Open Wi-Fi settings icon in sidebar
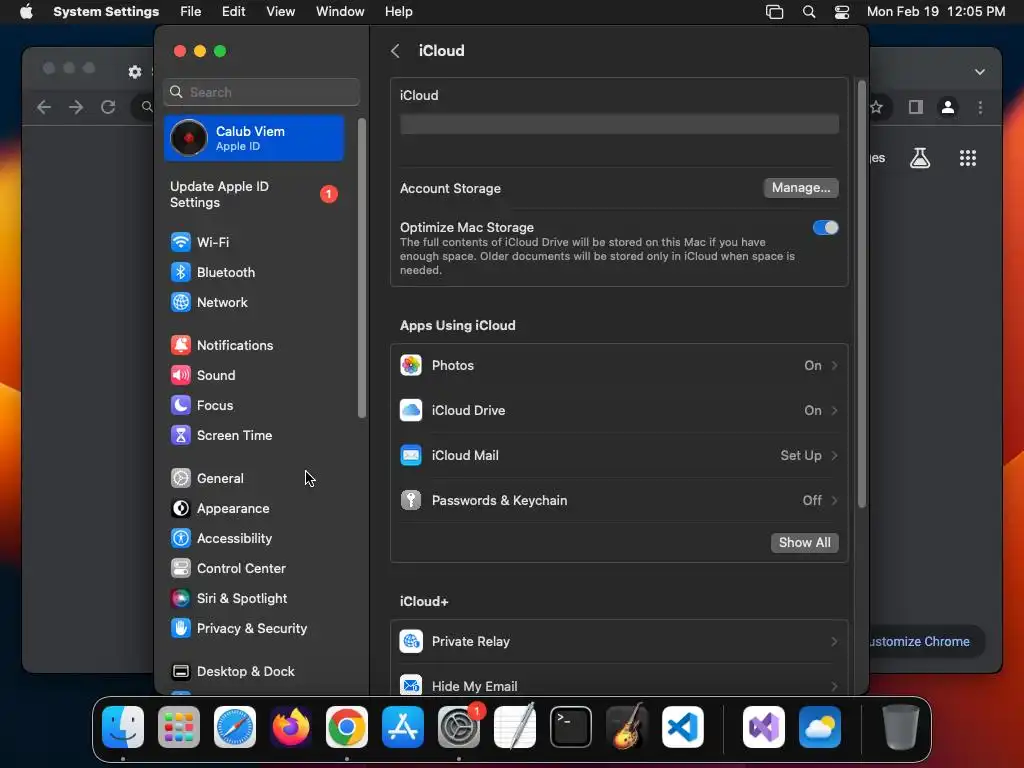Viewport: 1024px width, 768px height. [x=180, y=242]
